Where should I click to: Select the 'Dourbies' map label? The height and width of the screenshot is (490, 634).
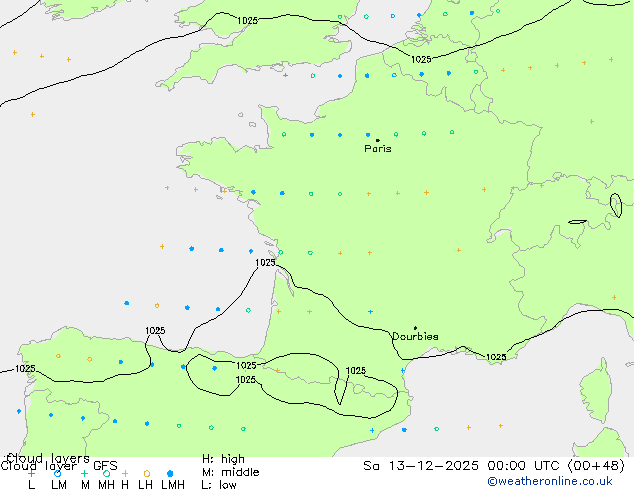tap(415, 336)
